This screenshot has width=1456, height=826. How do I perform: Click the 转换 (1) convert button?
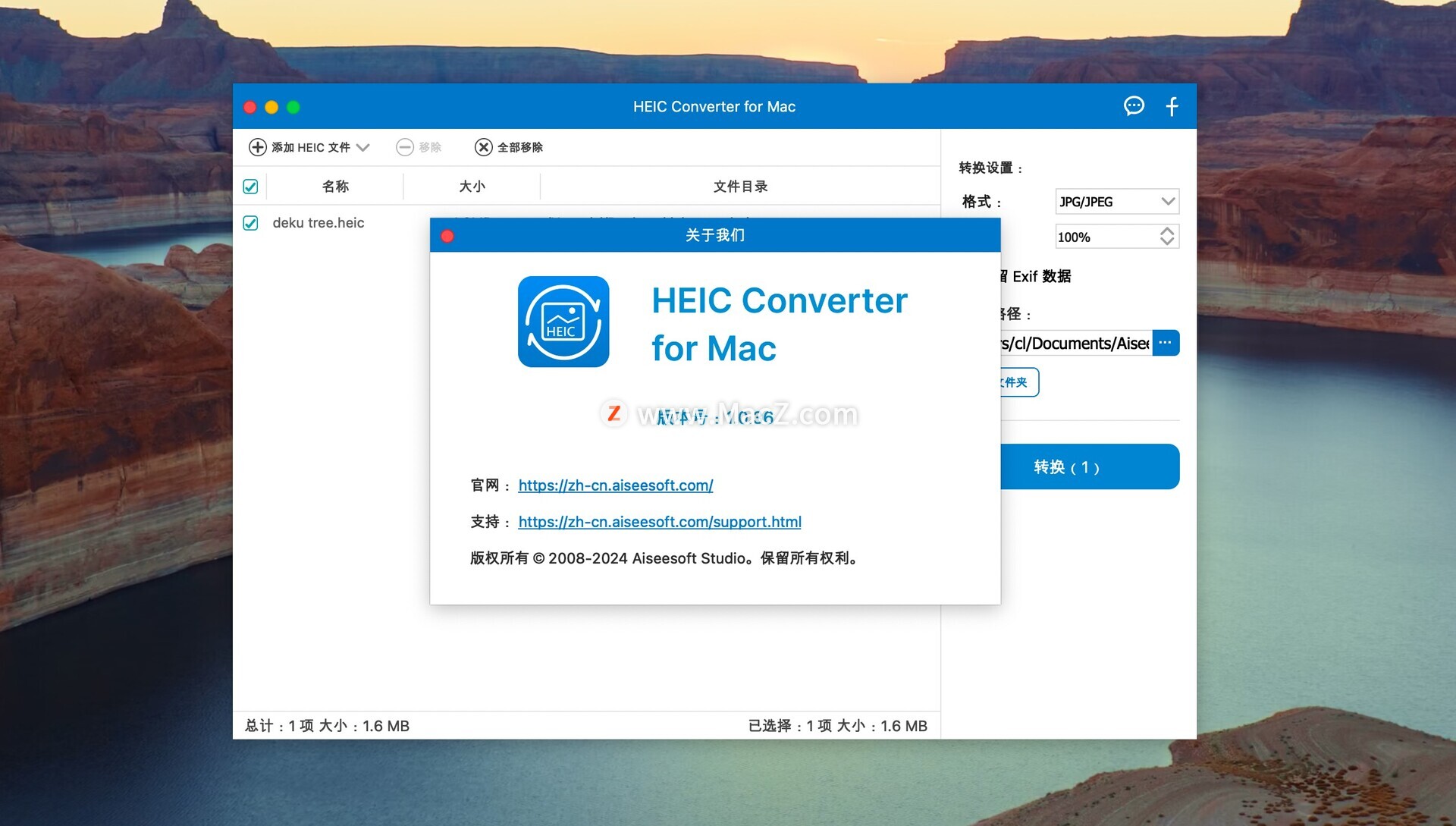click(x=1090, y=466)
